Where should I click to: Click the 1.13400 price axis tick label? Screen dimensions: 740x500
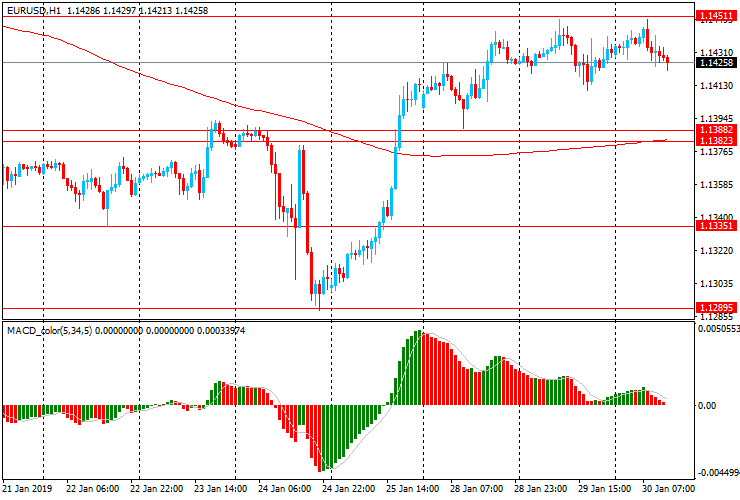(x=716, y=218)
